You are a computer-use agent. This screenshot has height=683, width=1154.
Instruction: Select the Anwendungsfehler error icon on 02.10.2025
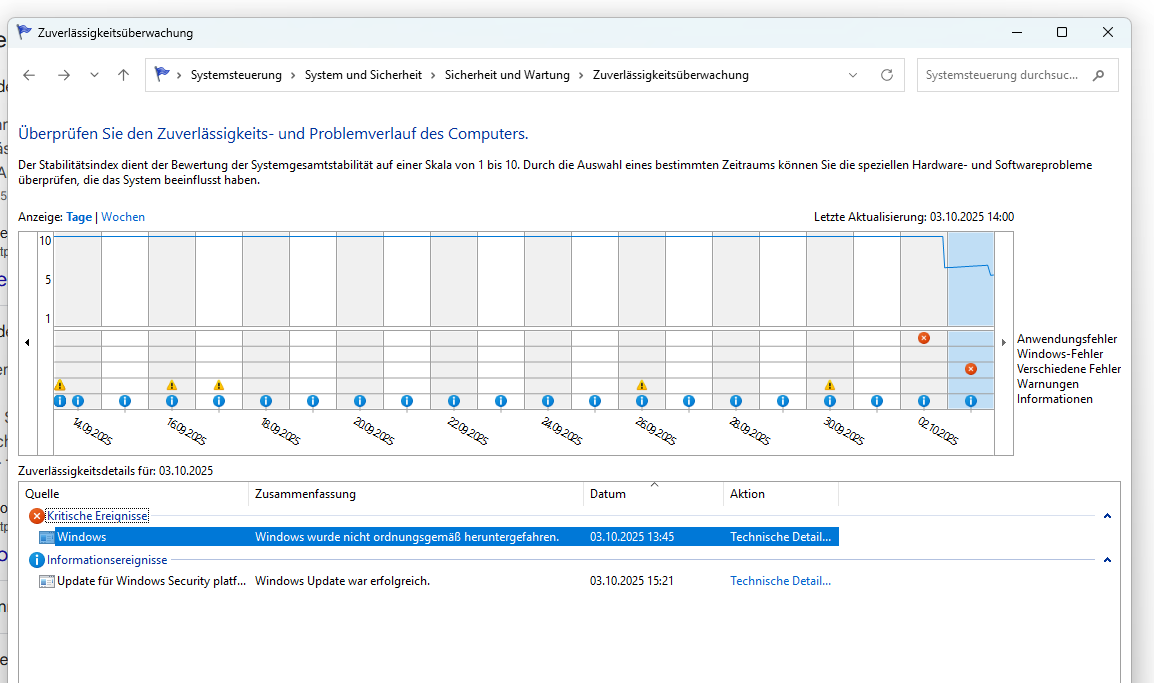click(924, 338)
